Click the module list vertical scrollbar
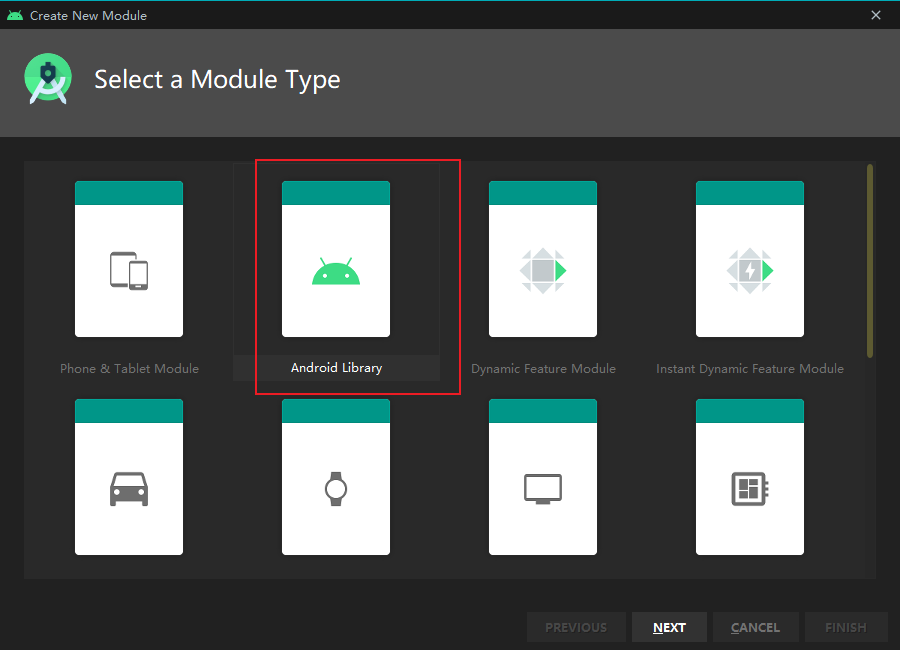This screenshot has width=900, height=650. click(870, 261)
